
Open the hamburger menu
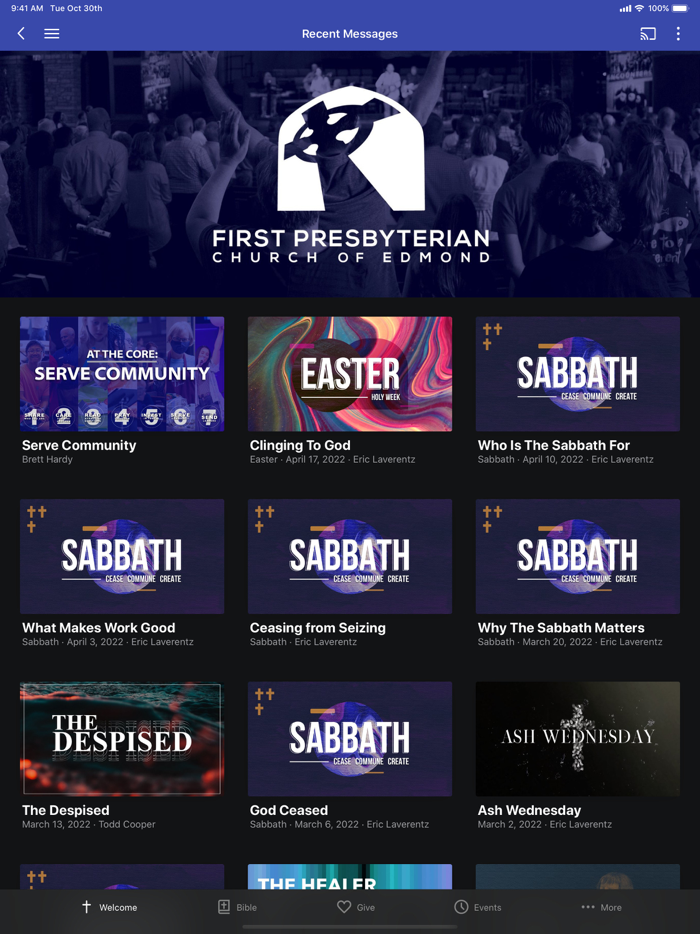coord(52,34)
